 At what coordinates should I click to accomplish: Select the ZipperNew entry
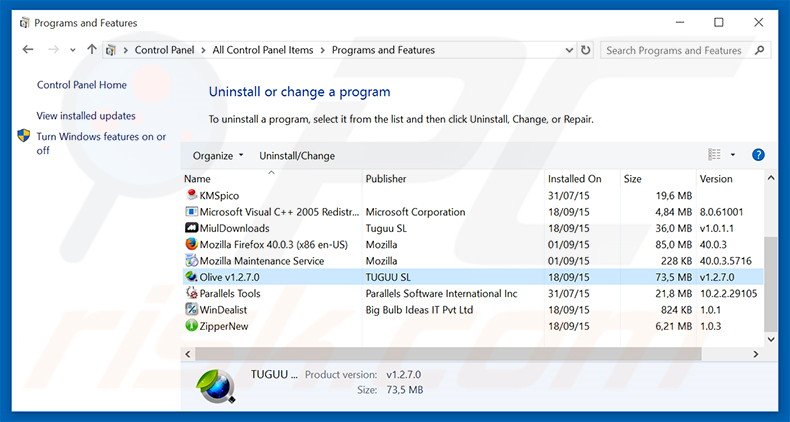(472, 326)
